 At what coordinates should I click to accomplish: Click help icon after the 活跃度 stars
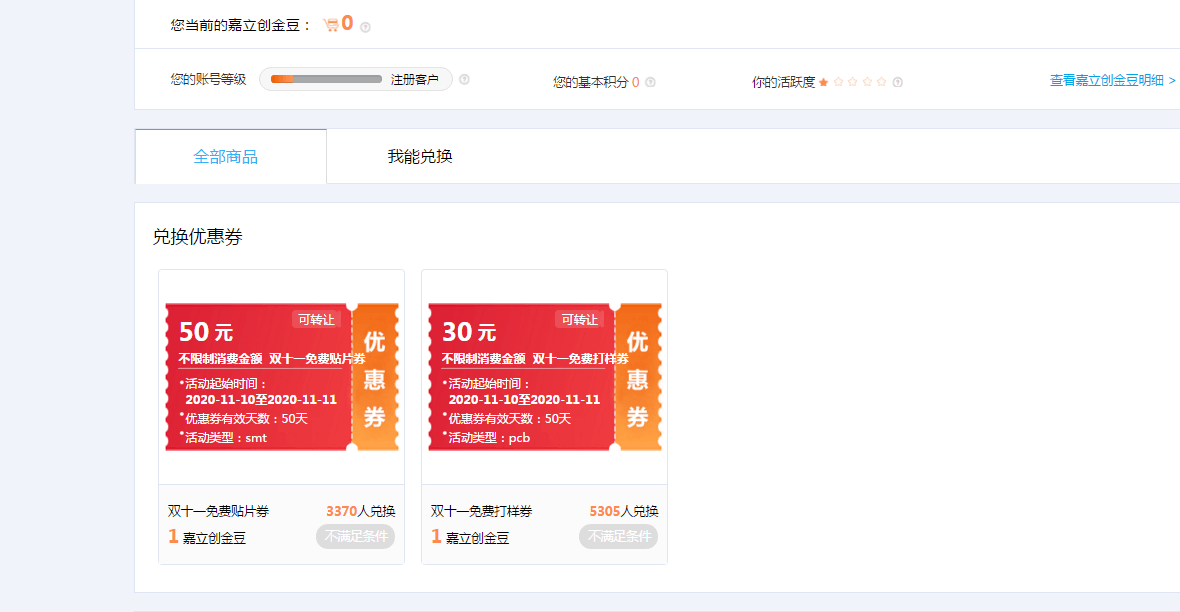(x=897, y=82)
